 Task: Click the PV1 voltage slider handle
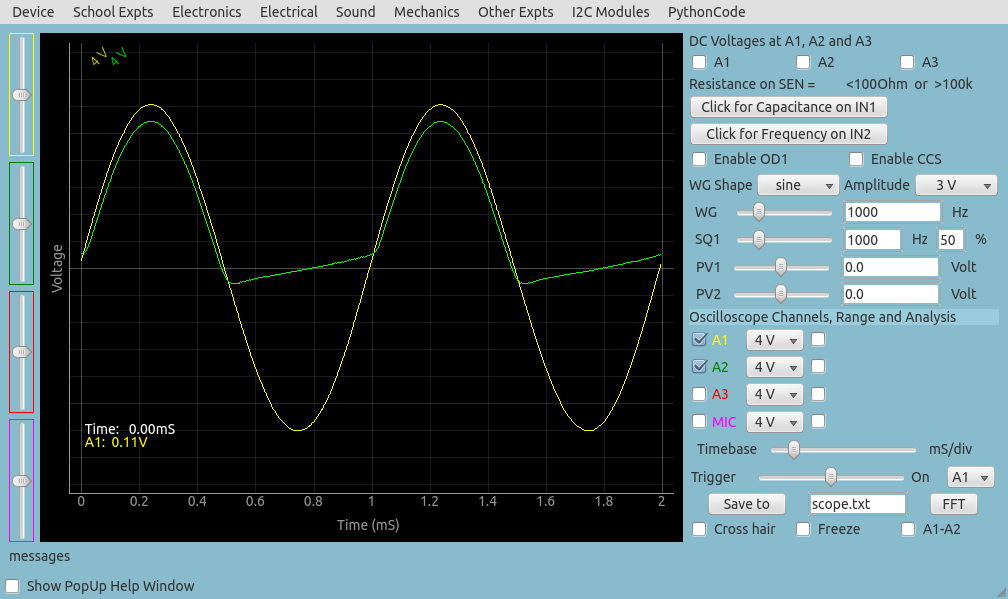781,267
